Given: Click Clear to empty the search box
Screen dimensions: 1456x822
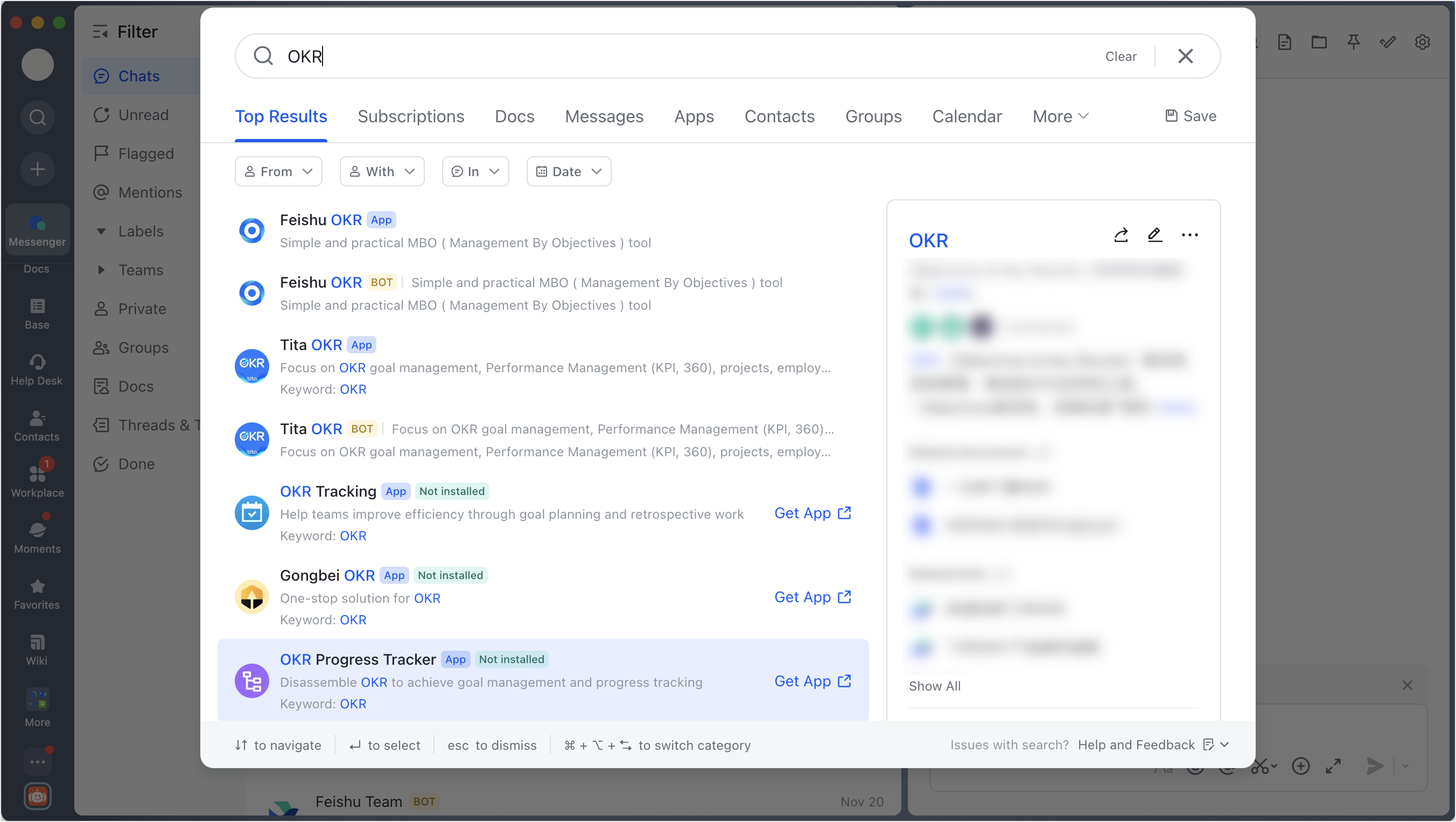Looking at the screenshot, I should [1121, 56].
